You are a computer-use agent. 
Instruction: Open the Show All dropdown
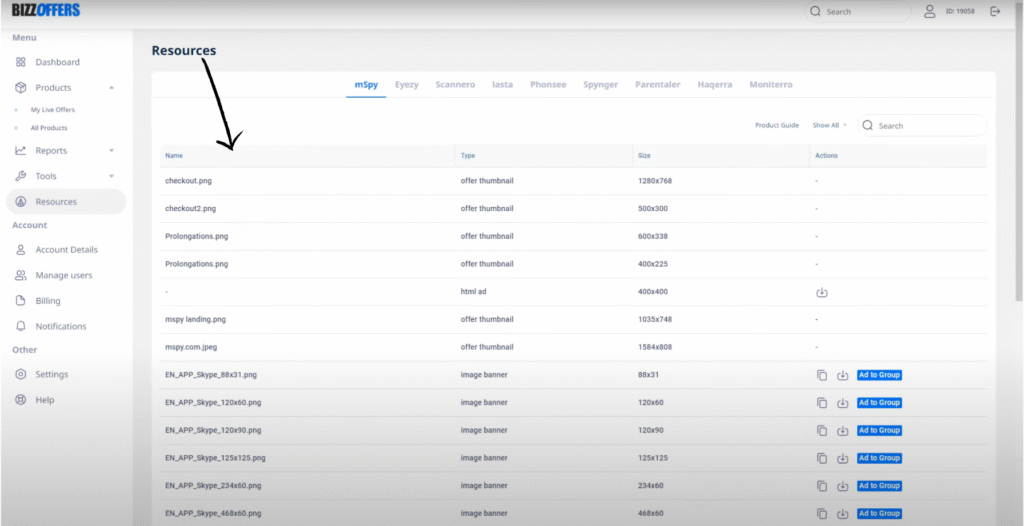click(829, 125)
